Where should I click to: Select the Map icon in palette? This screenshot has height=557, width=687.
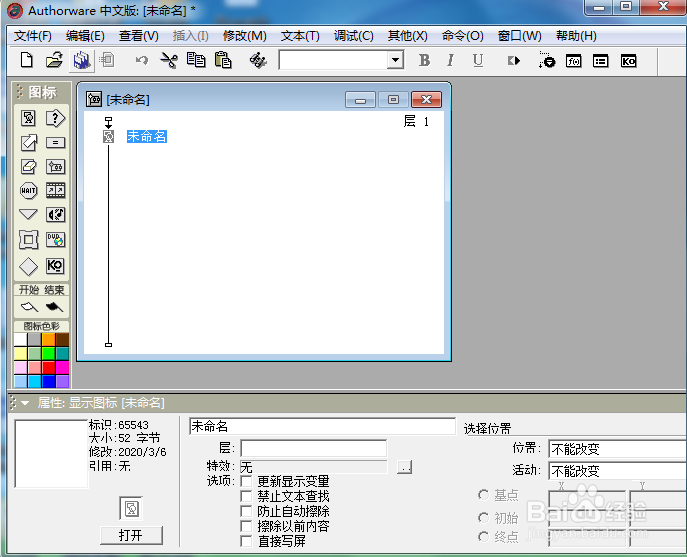pyautogui.click(x=55, y=167)
